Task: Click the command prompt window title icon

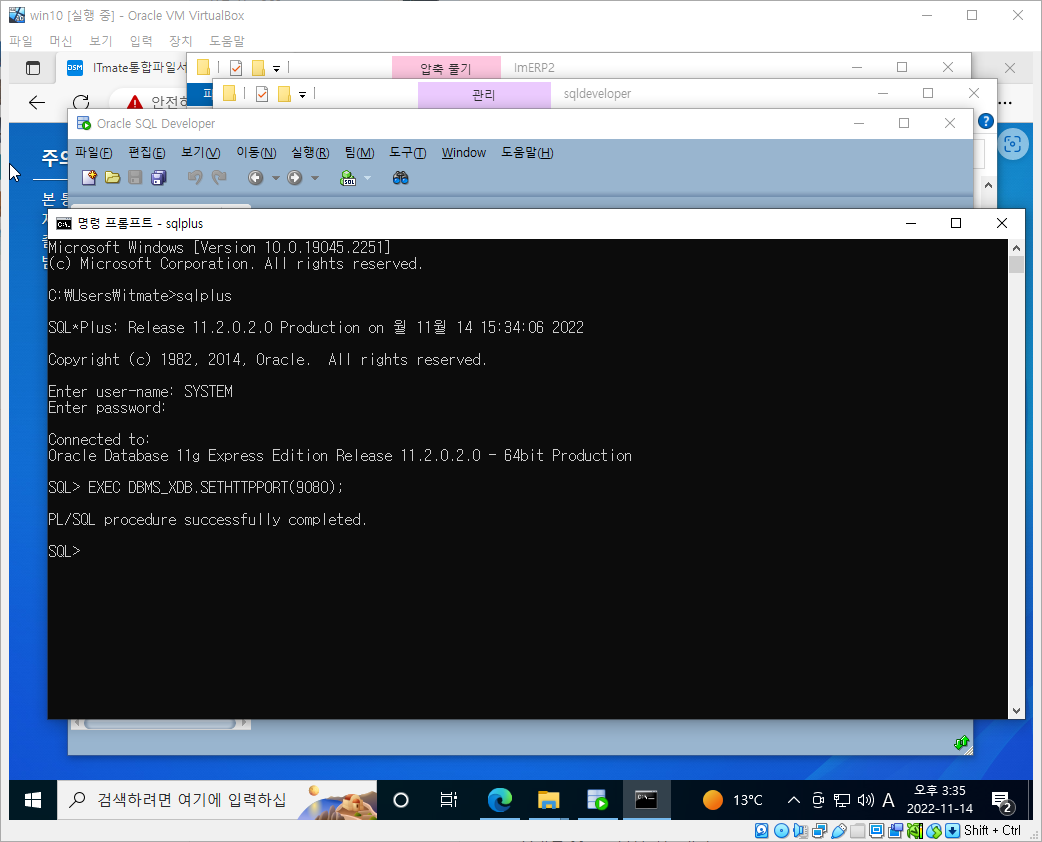Action: 64,223
